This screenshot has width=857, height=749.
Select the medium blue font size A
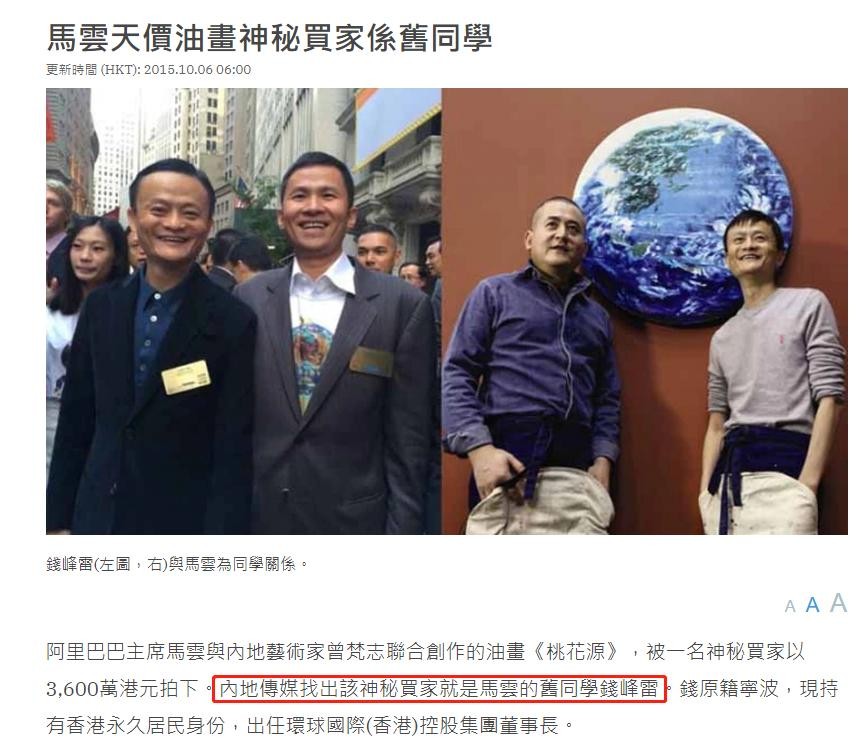pos(813,605)
